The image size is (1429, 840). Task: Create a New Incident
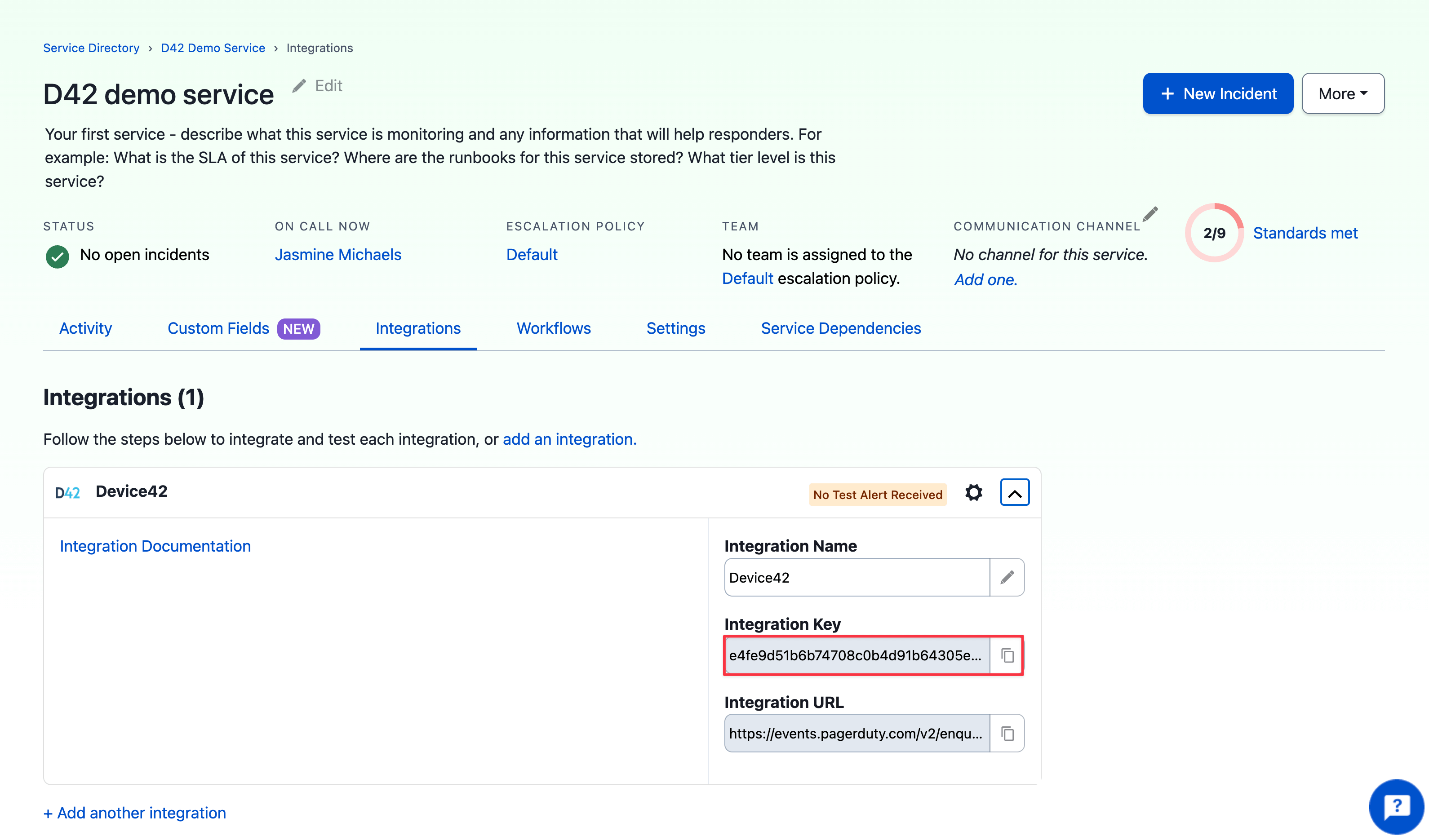[x=1218, y=93]
